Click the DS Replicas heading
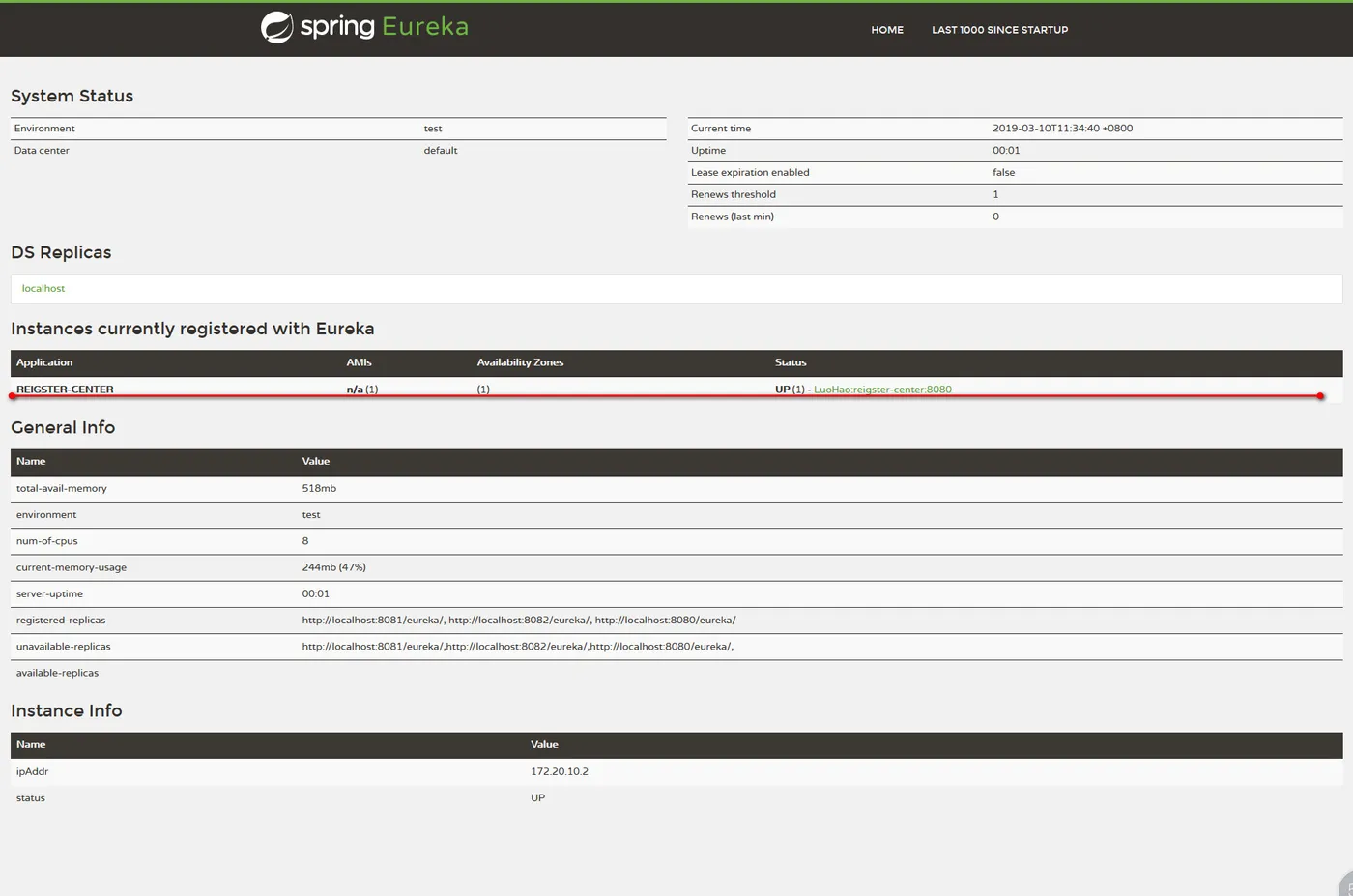The image size is (1353, 896). pyautogui.click(x=61, y=252)
